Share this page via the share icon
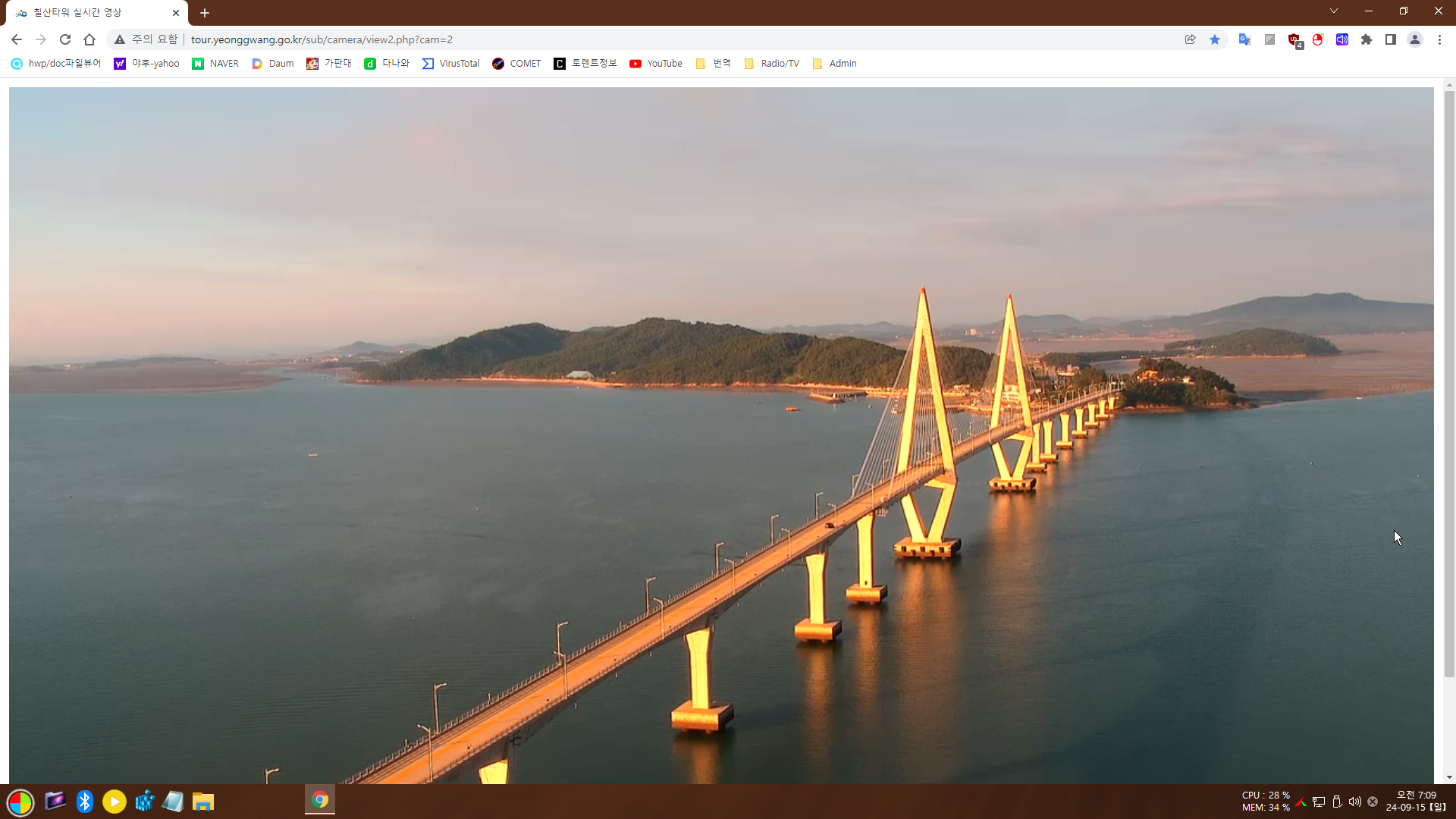The height and width of the screenshot is (819, 1456). [x=1191, y=39]
